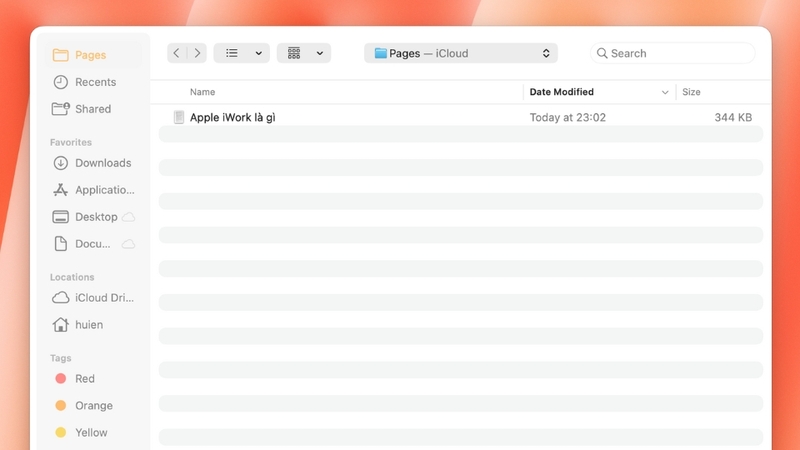This screenshot has height=450, width=800.
Task: Open the Documents page icon
Action: click(61, 244)
